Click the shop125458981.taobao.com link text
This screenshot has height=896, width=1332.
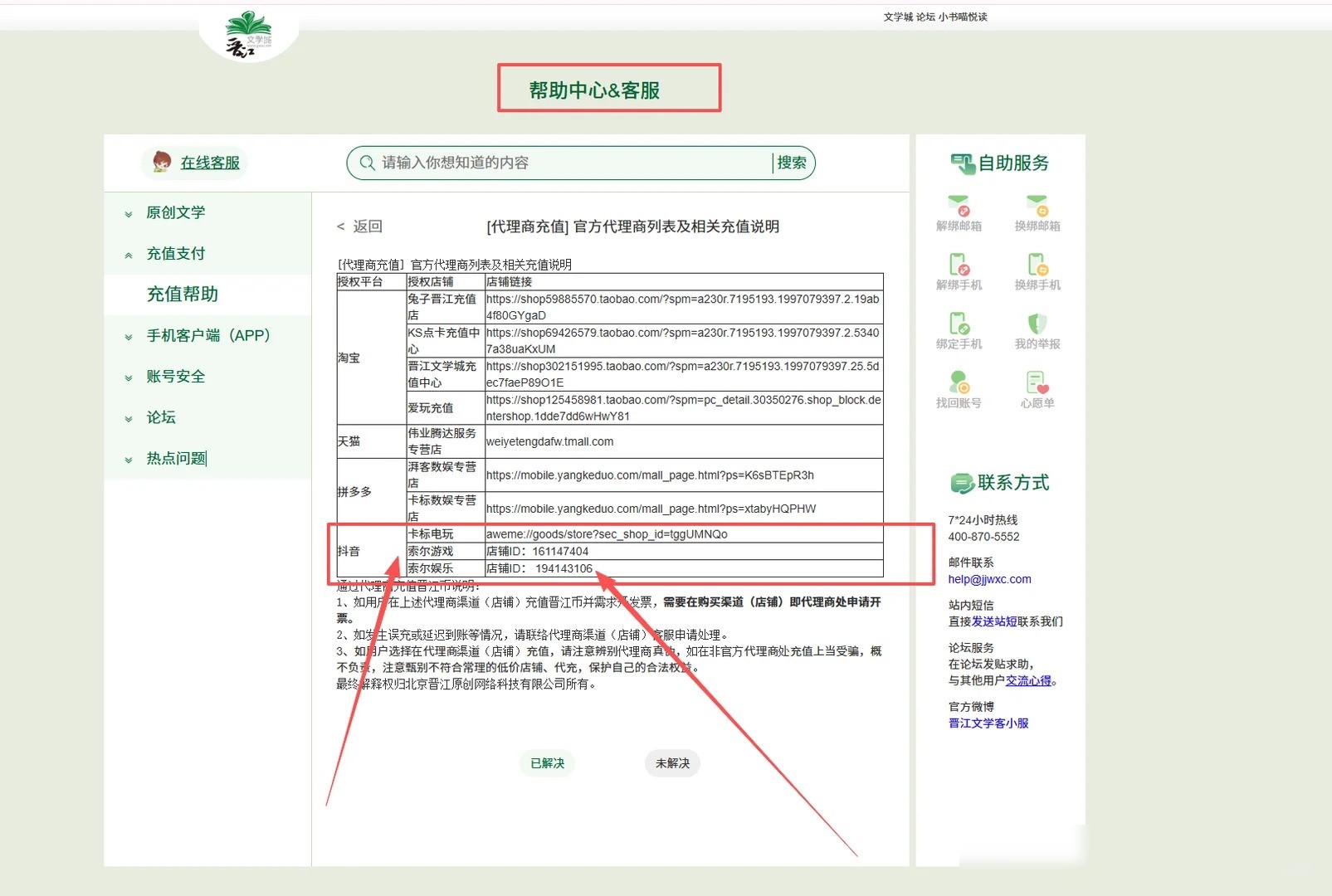click(x=683, y=408)
